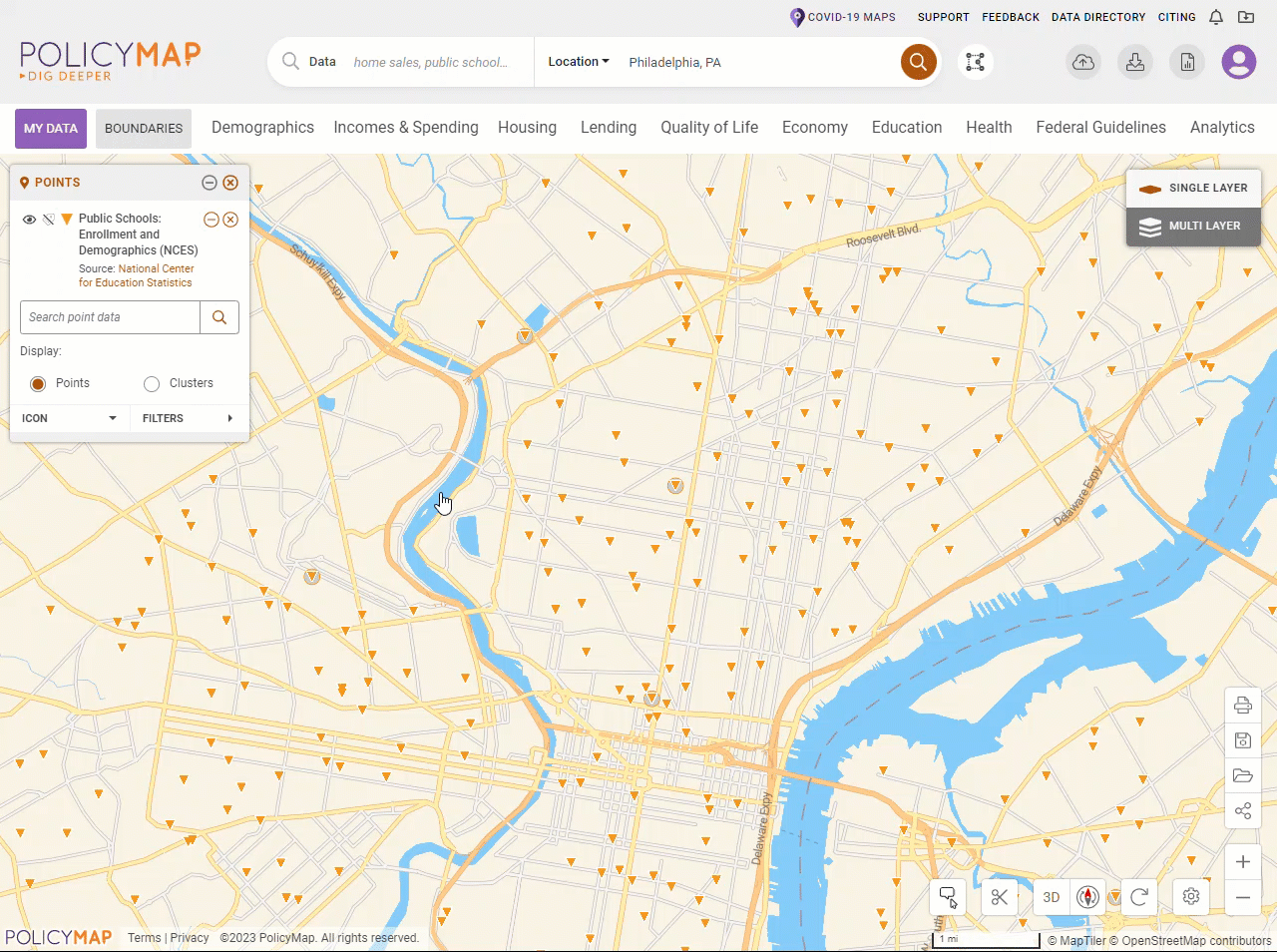1277x952 pixels.
Task: Click the refresh map rotation arrow icon
Action: [1139, 897]
